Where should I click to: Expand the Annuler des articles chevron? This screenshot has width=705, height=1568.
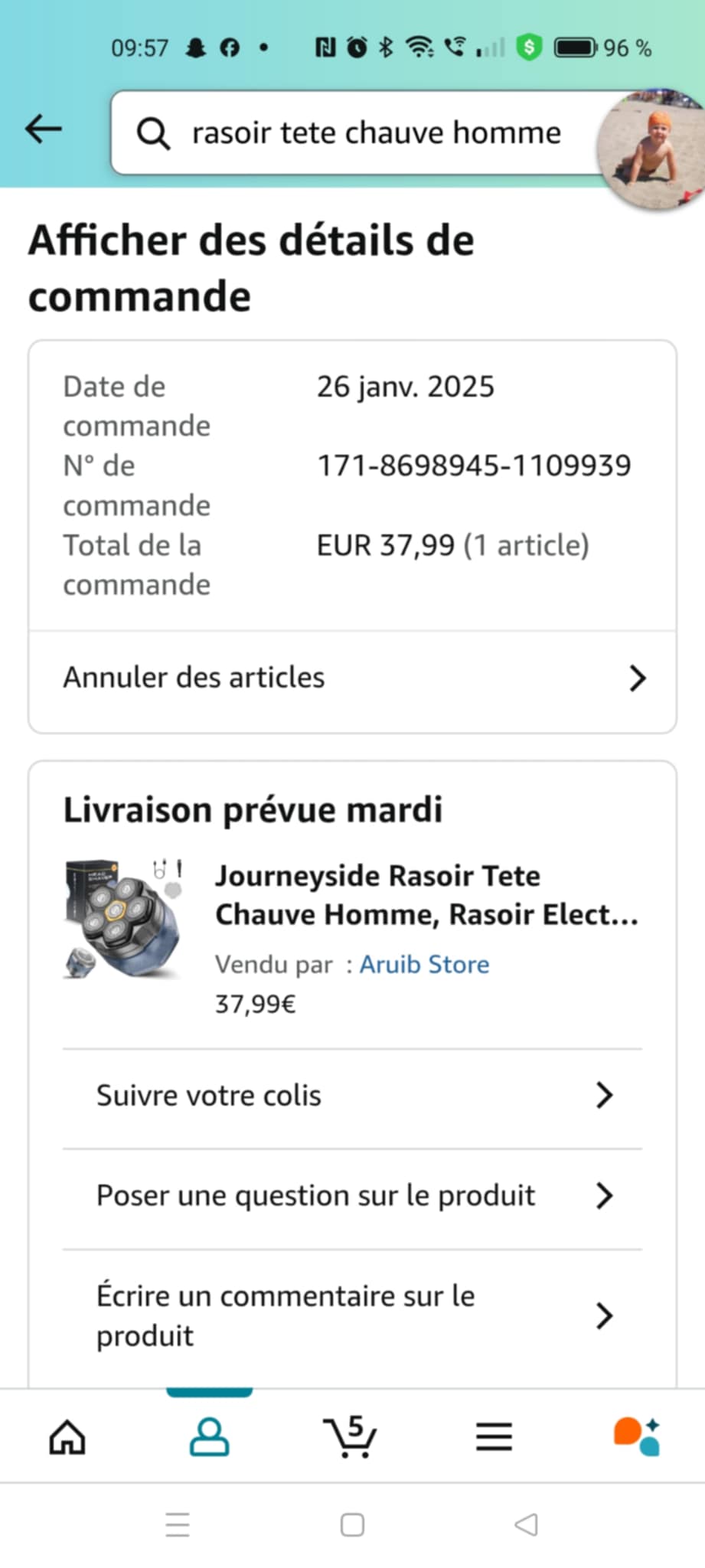(637, 678)
